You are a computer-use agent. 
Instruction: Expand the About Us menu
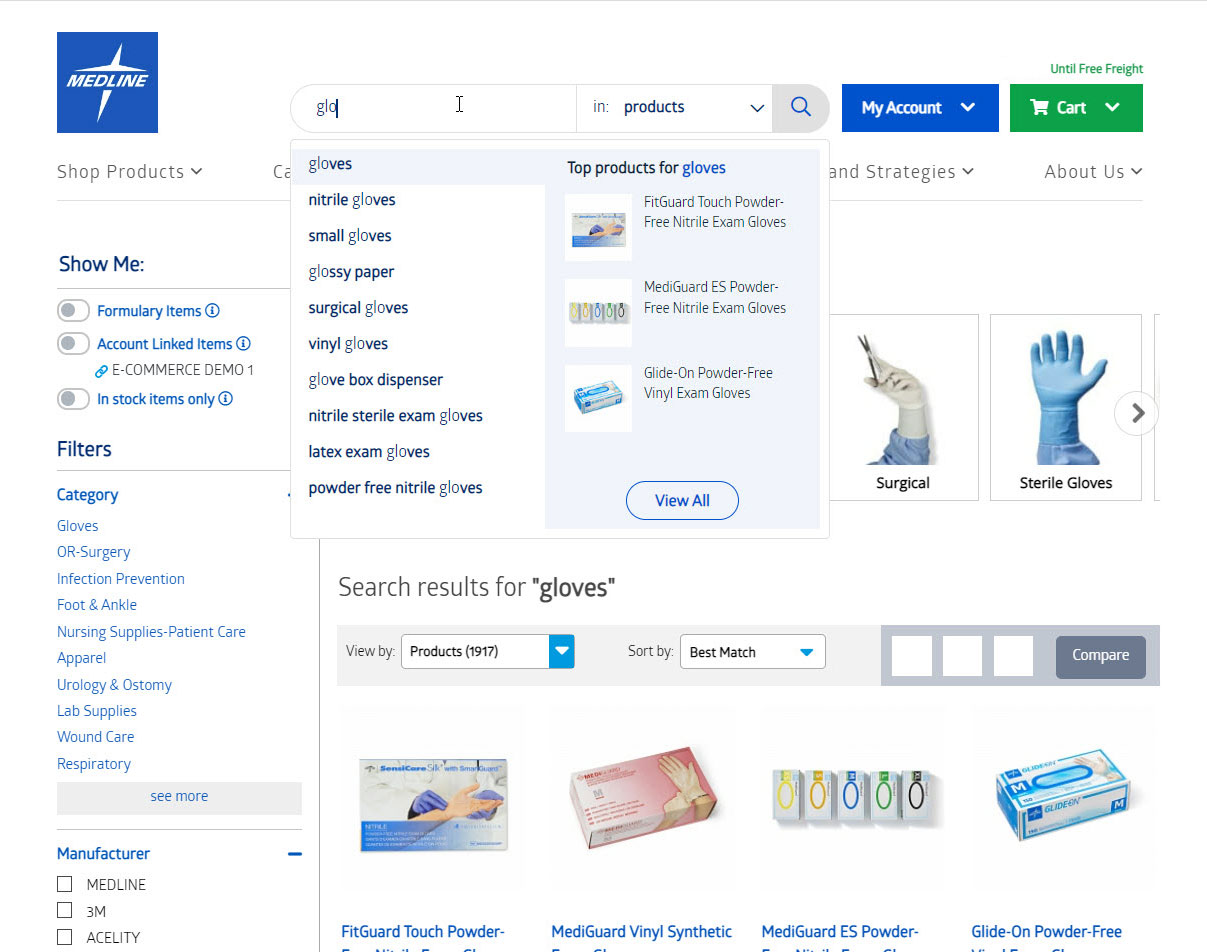[1093, 172]
